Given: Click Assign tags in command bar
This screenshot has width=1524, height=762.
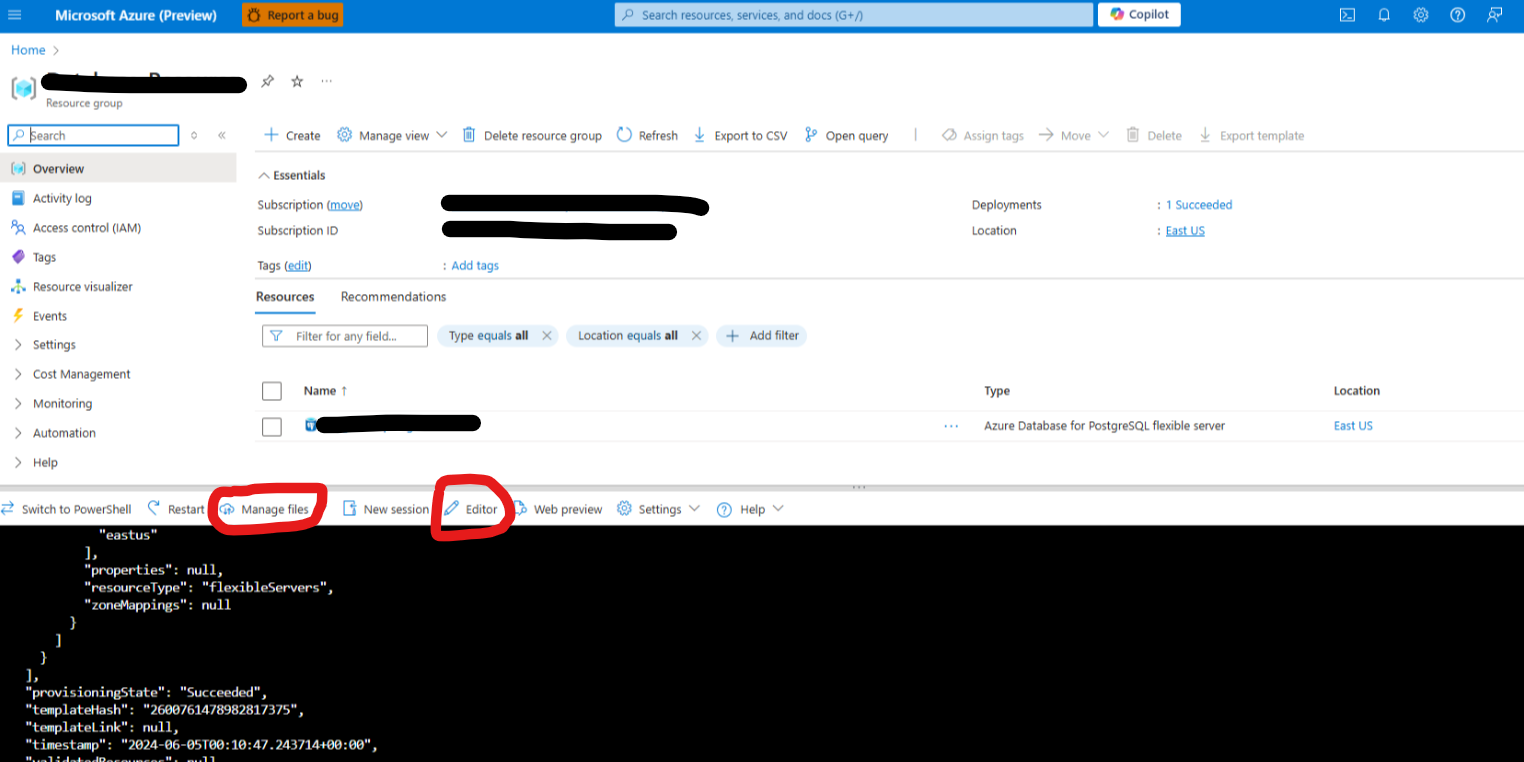Looking at the screenshot, I should point(983,135).
